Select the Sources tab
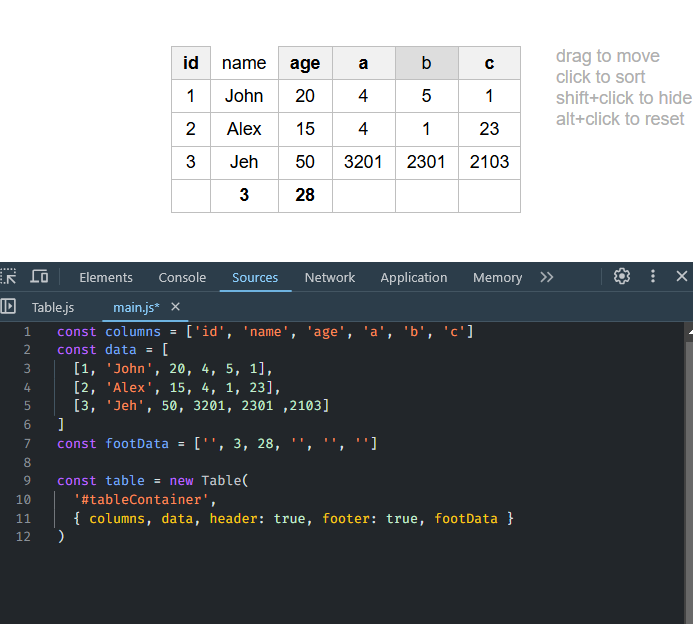 [255, 277]
